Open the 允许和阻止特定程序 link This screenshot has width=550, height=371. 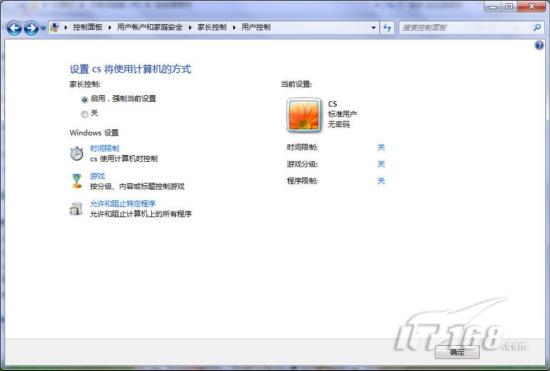point(123,204)
